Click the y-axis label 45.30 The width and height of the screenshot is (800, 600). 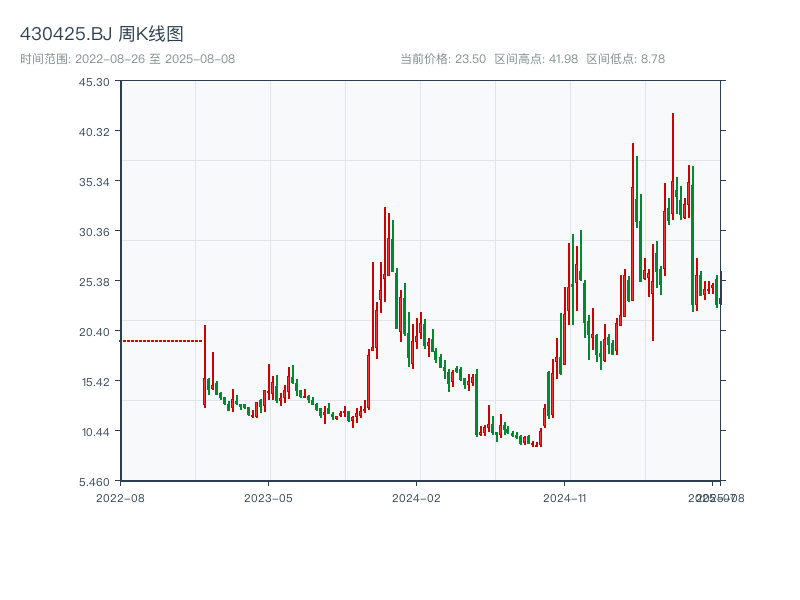(x=94, y=82)
